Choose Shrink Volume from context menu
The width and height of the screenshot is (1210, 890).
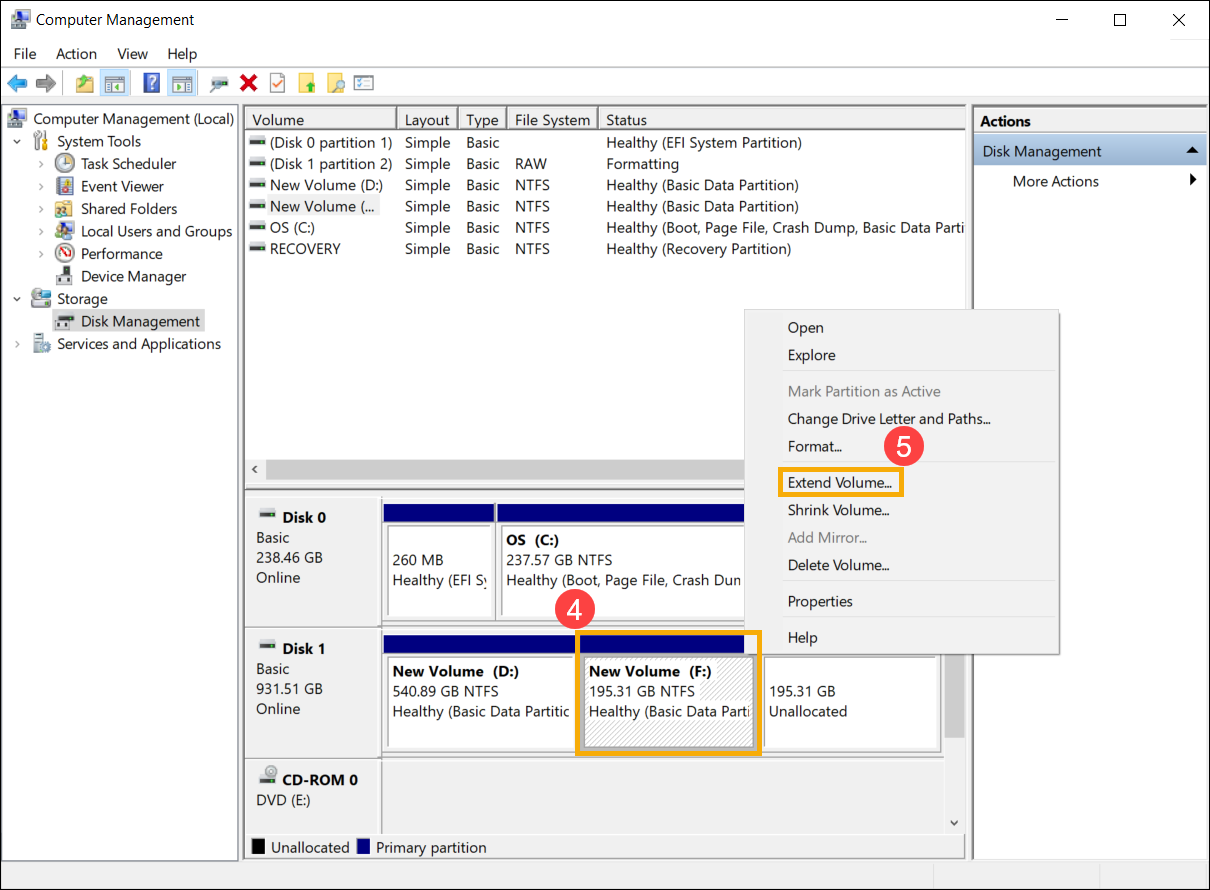click(838, 510)
